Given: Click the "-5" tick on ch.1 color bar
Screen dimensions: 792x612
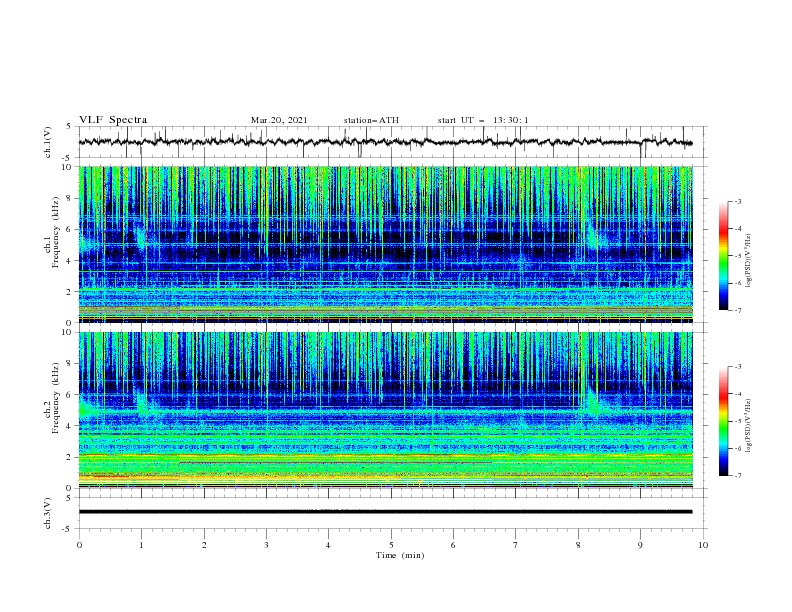Looking at the screenshot, I should tap(737, 256).
